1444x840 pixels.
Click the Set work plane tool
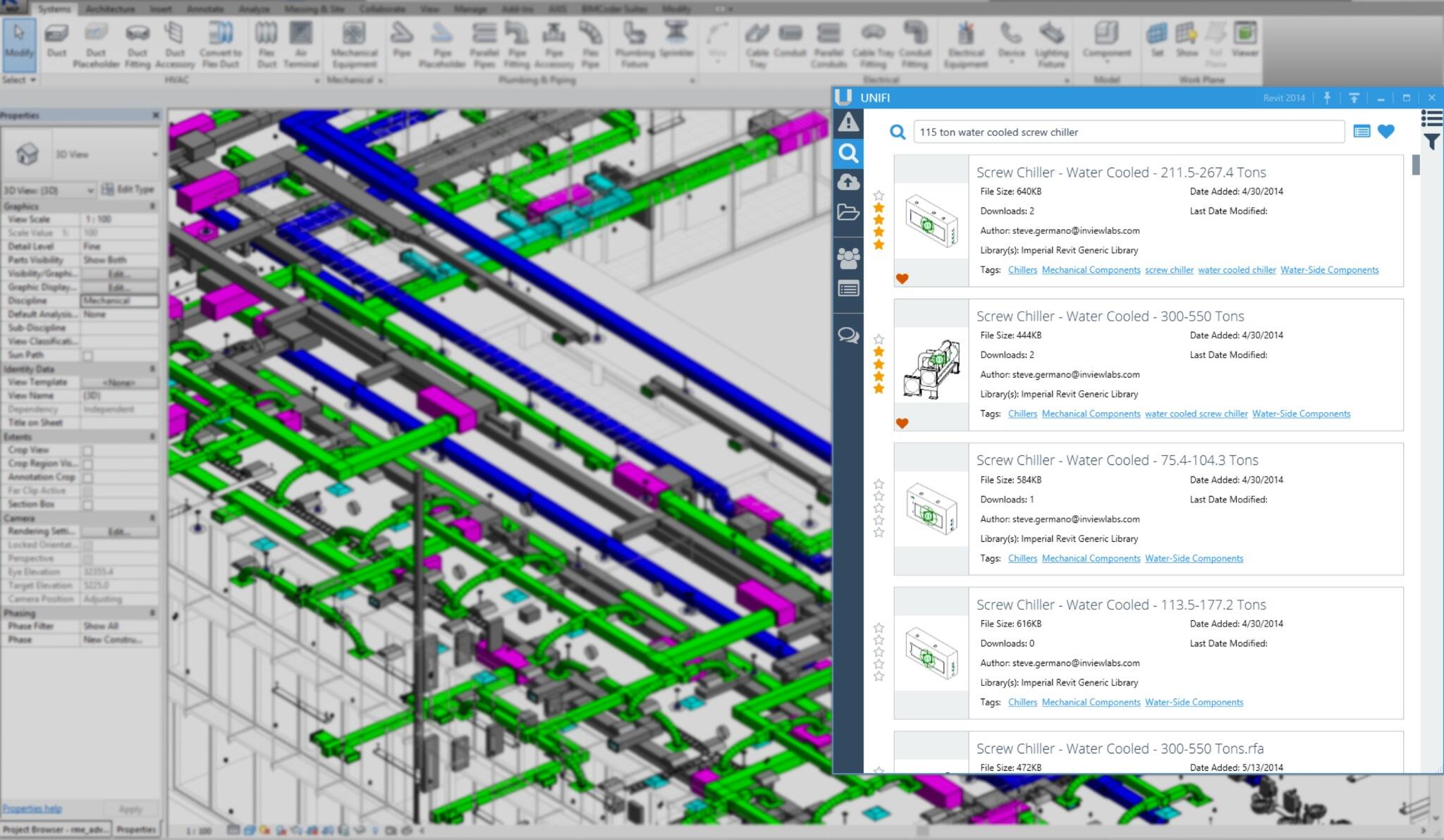1156,41
